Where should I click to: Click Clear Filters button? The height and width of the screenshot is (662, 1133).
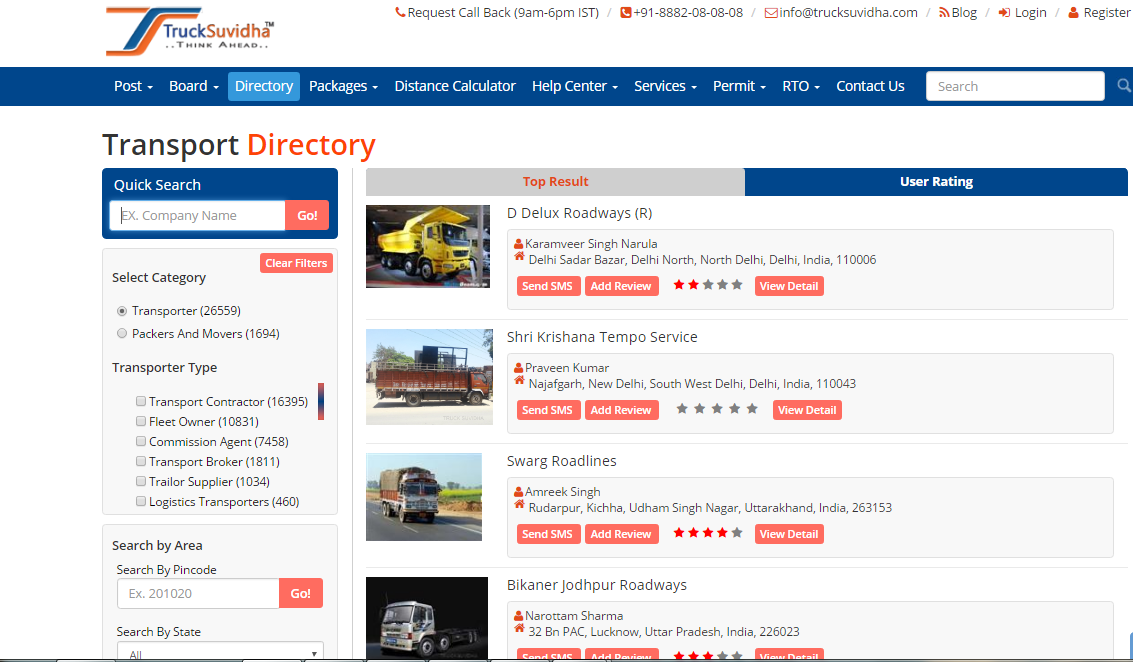coord(296,263)
